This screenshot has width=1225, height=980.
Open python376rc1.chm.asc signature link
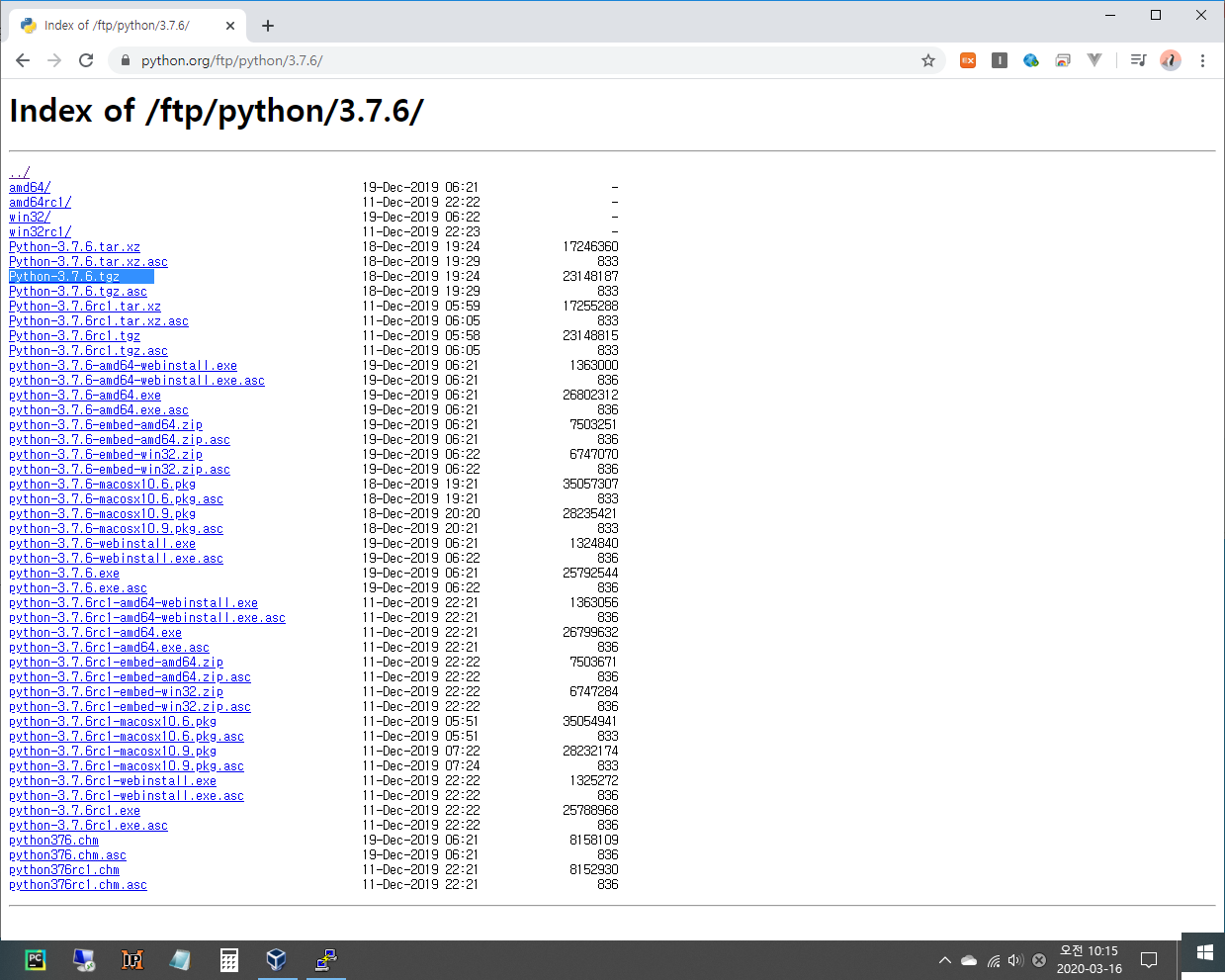point(78,884)
